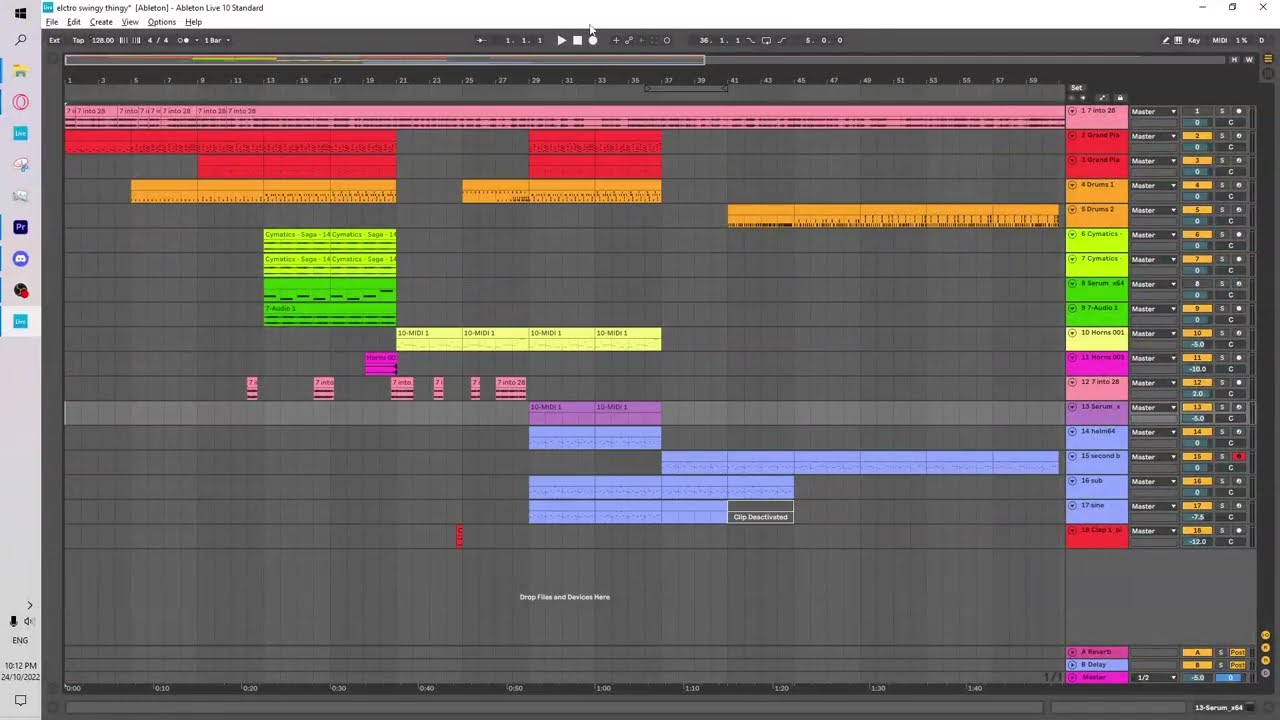
Task: Show the In/Out section (I-O button)
Action: [x=1265, y=635]
